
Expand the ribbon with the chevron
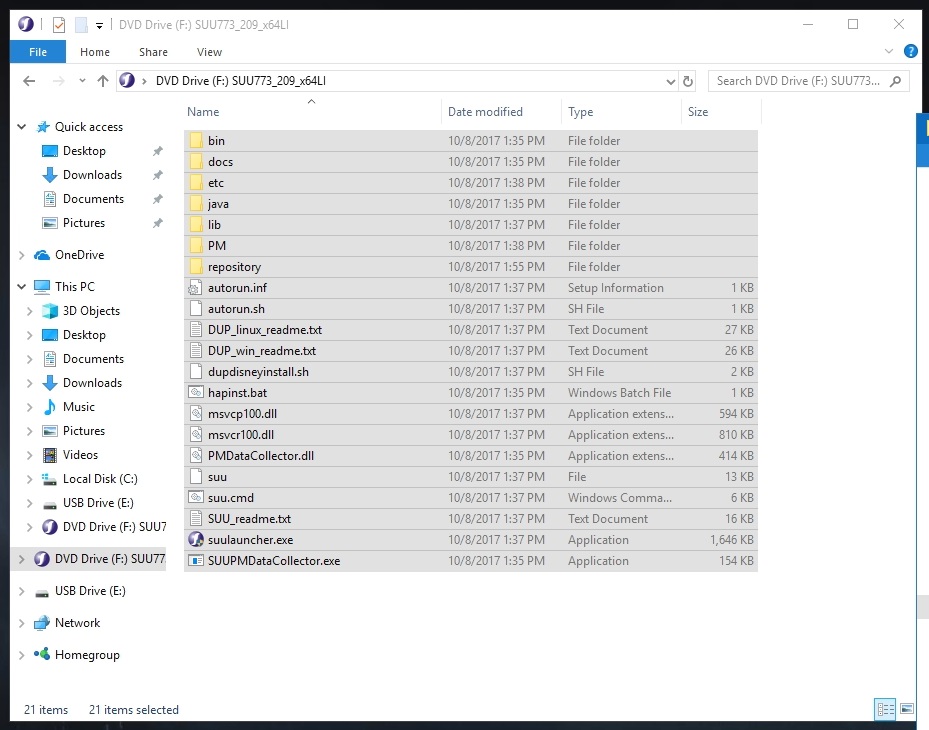(x=889, y=52)
